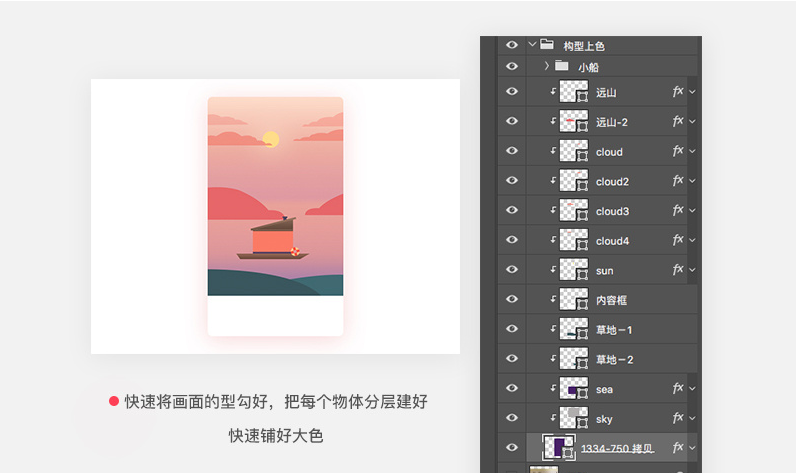Select the sun layer thumbnail
This screenshot has height=473, width=798.
point(574,269)
